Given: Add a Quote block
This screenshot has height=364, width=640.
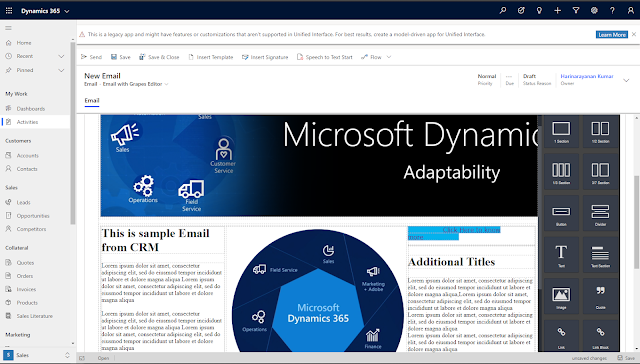Looking at the screenshot, I should (x=600, y=297).
